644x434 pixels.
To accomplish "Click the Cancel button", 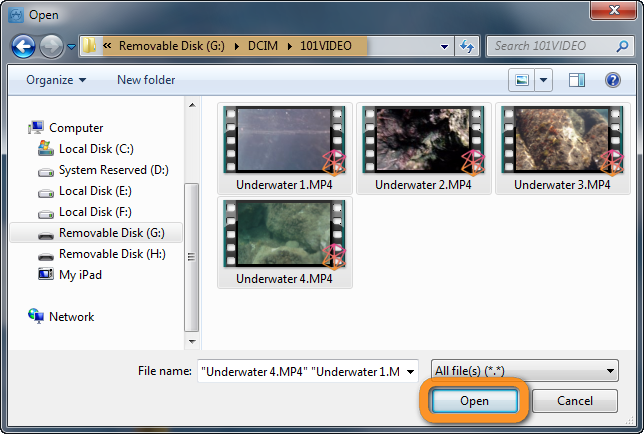I will [575, 401].
